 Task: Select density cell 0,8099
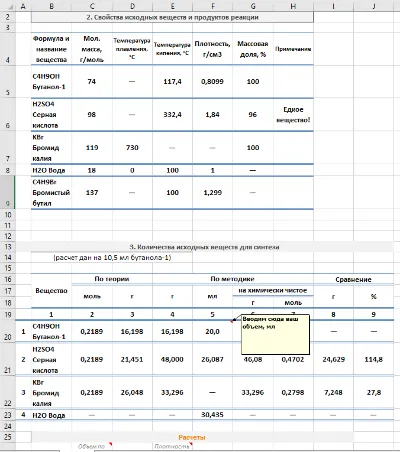[212, 81]
